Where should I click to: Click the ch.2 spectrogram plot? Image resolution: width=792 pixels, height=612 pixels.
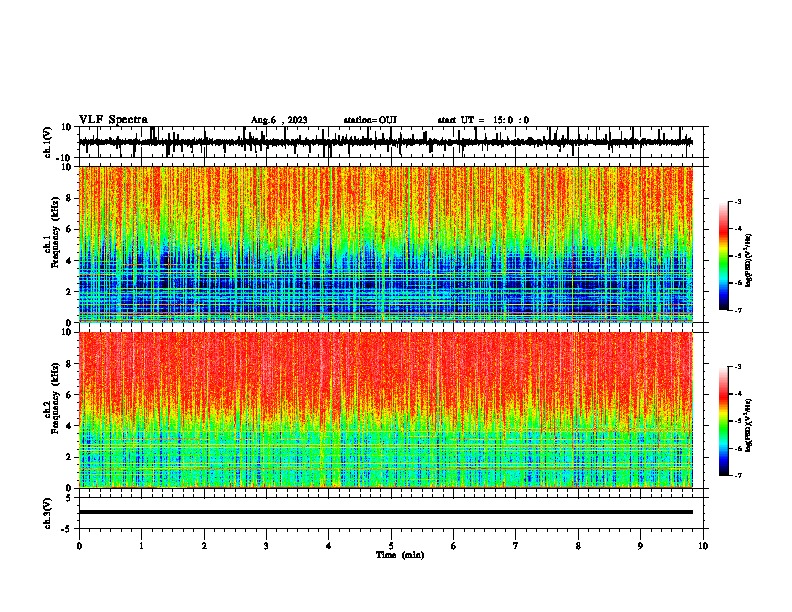pyautogui.click(x=385, y=410)
